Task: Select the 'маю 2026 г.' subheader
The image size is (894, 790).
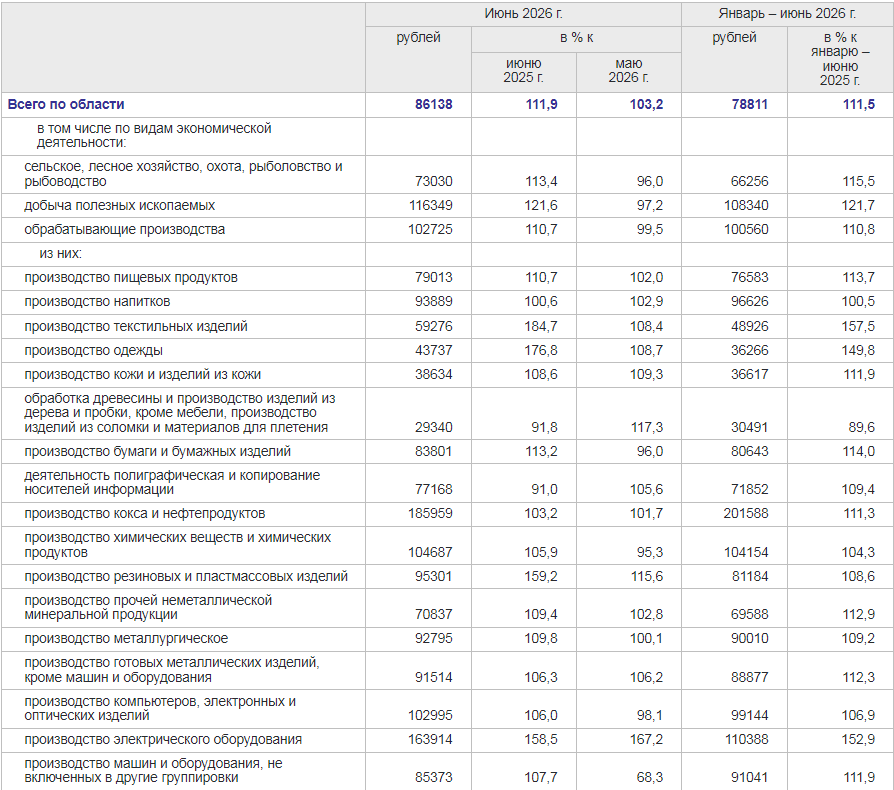Action: tap(628, 71)
